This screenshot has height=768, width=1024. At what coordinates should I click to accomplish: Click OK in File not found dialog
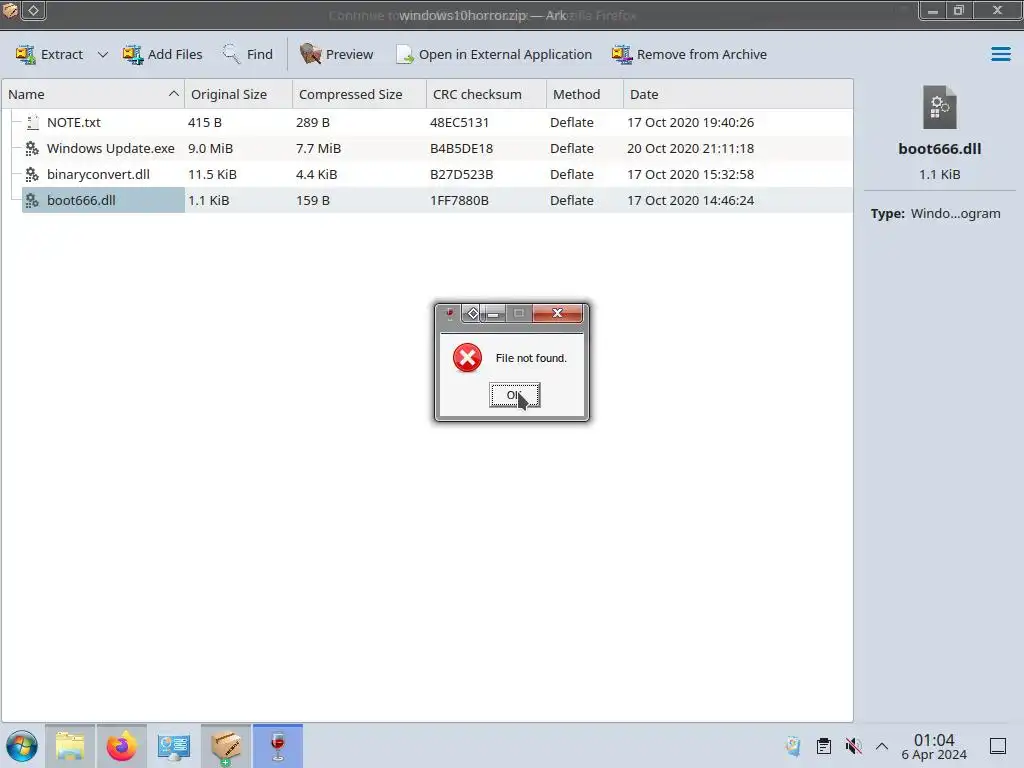pyautogui.click(x=515, y=395)
